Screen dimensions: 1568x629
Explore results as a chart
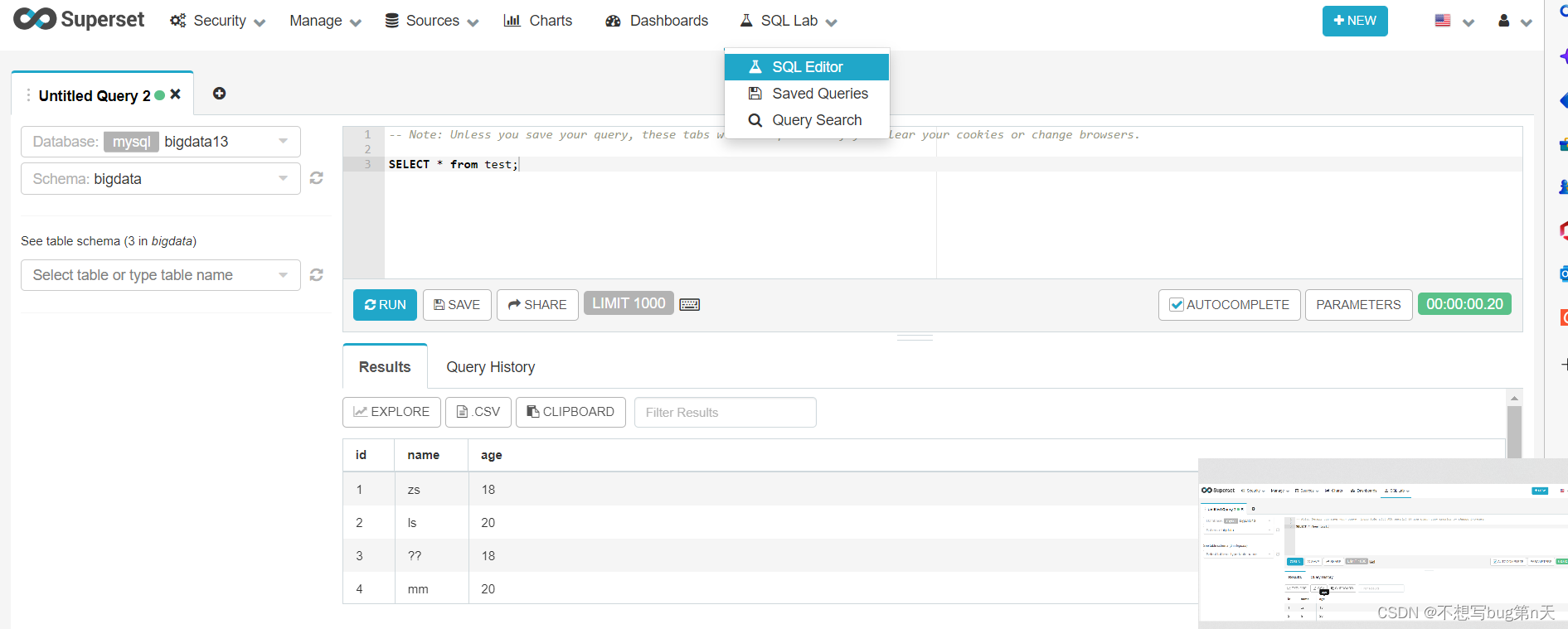tap(391, 412)
